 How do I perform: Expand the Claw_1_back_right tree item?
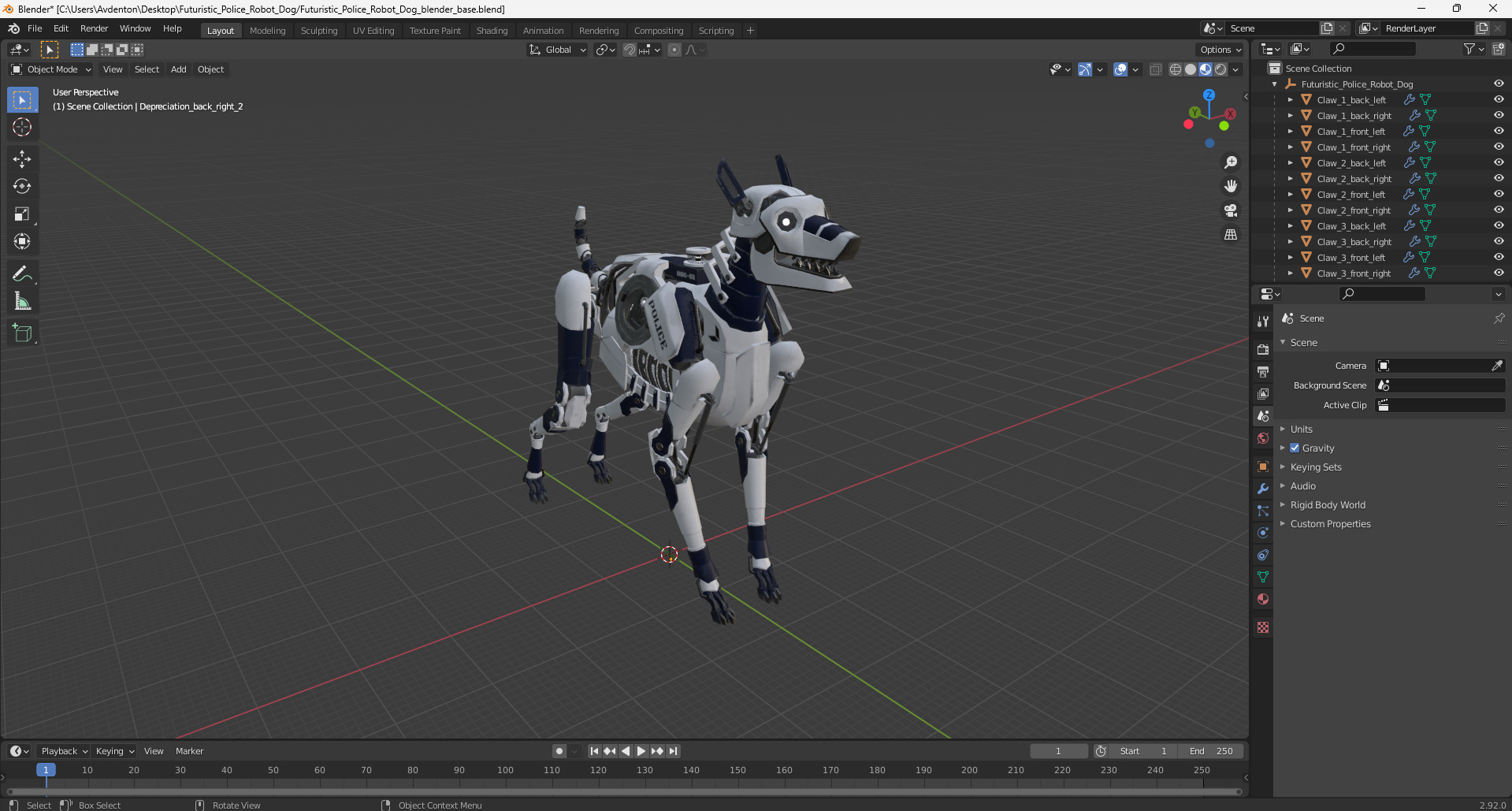[1290, 115]
